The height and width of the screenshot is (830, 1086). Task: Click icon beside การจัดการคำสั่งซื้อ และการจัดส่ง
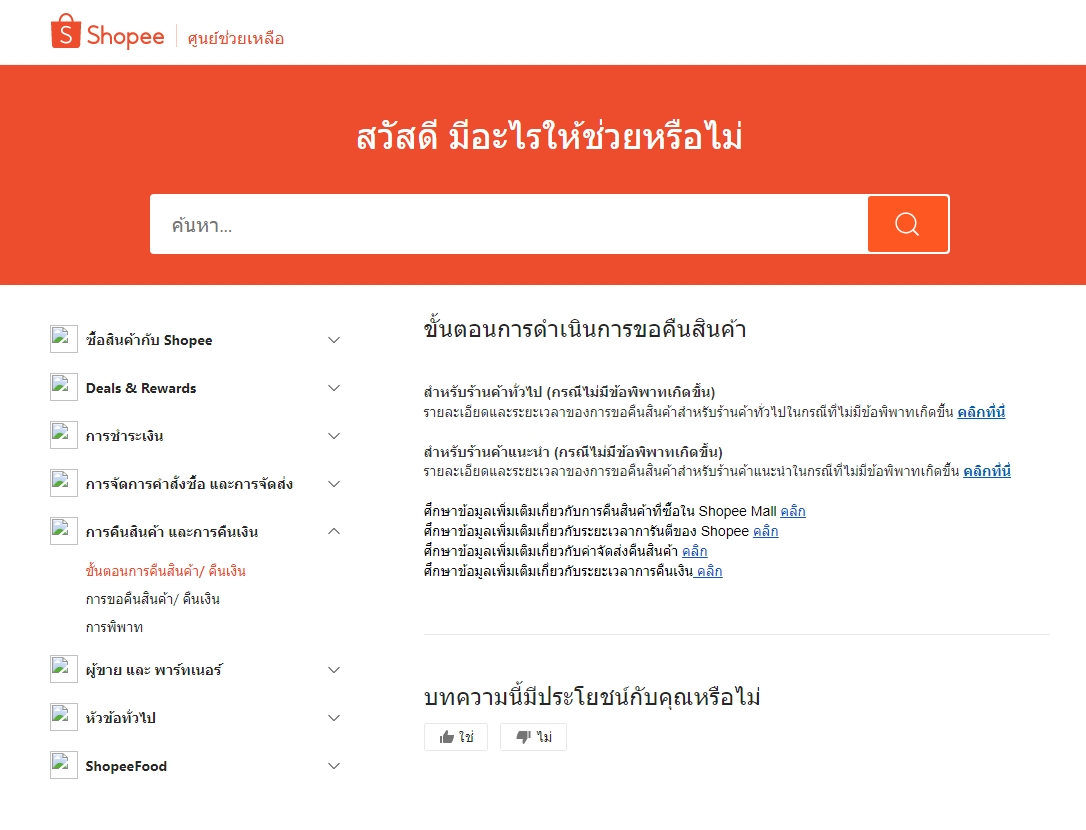[x=64, y=484]
